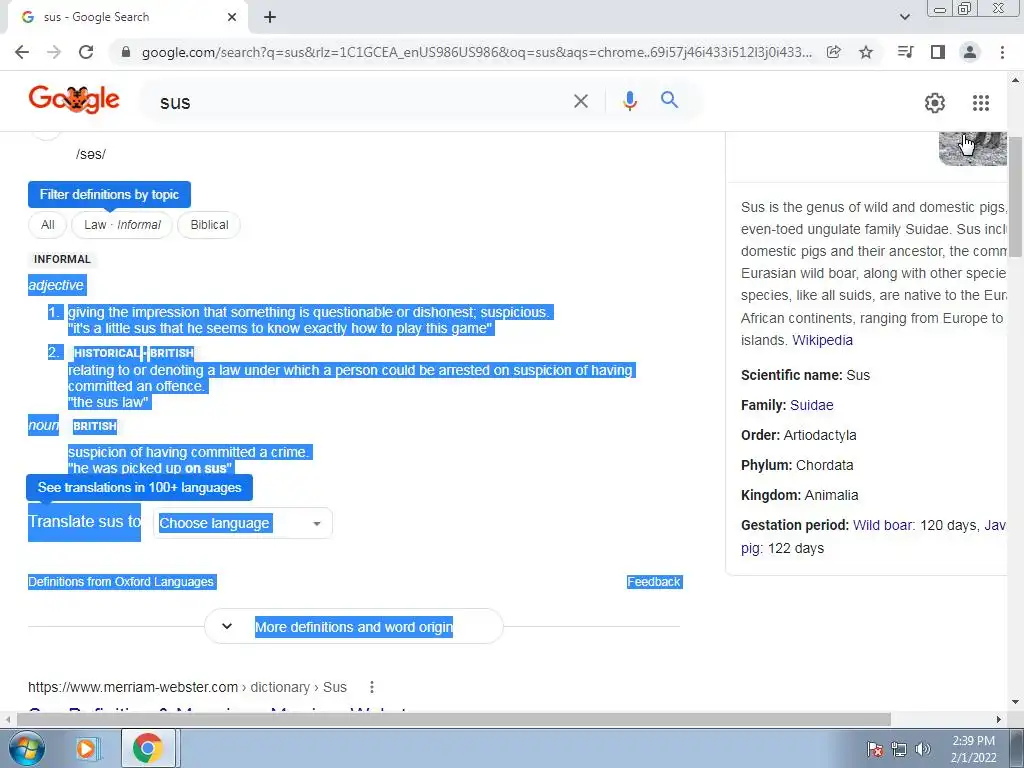Click the 'Scientific name: Sus' text
This screenshot has height=768, width=1024.
pos(805,375)
